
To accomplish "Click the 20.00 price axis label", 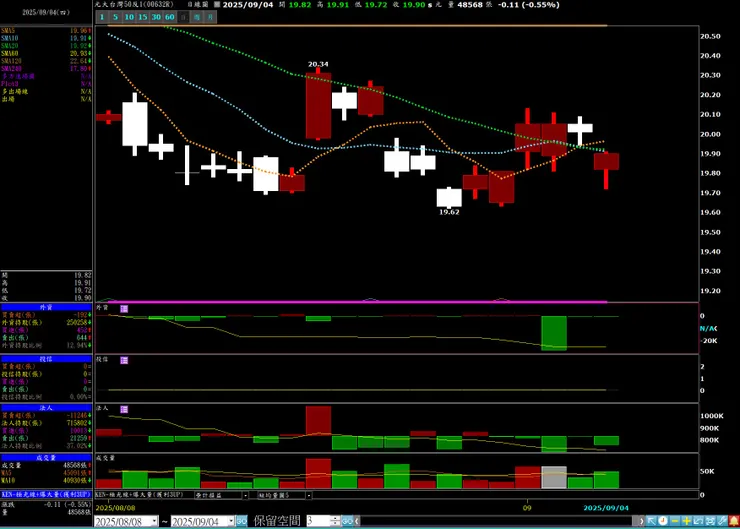I will pyautogui.click(x=710, y=134).
